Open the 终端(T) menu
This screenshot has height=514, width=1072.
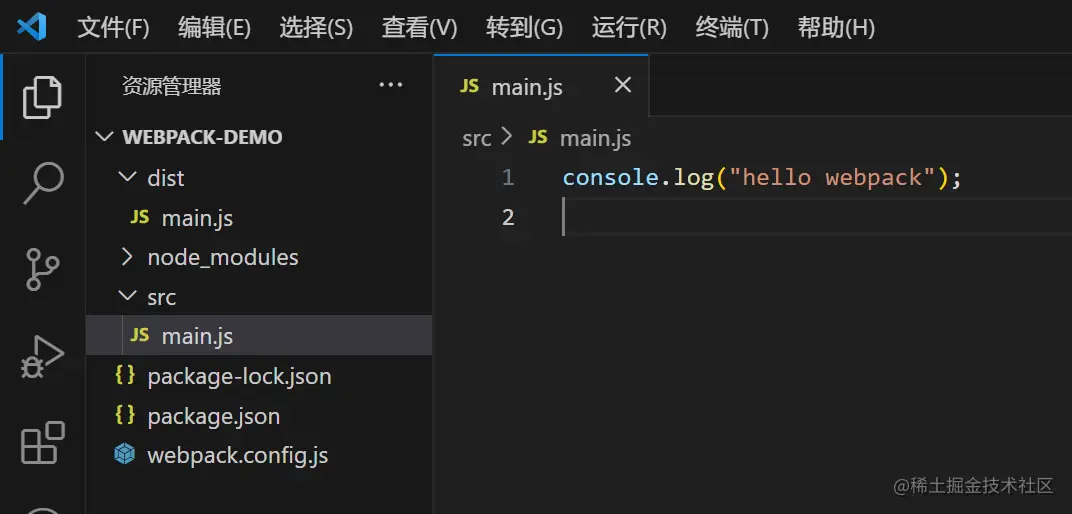tap(732, 28)
